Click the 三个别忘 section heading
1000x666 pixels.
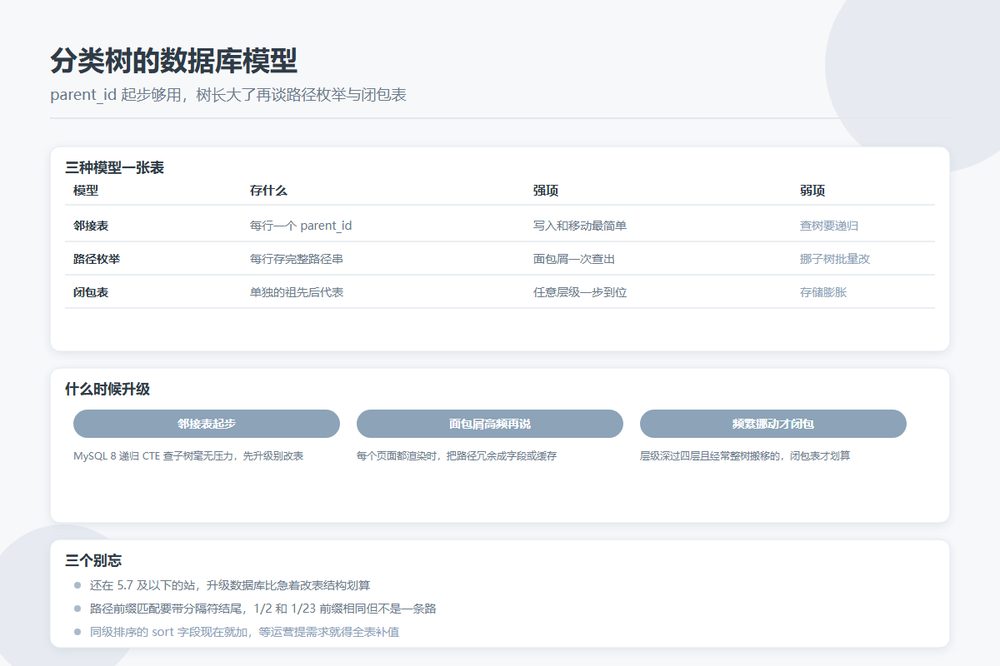pos(93,561)
